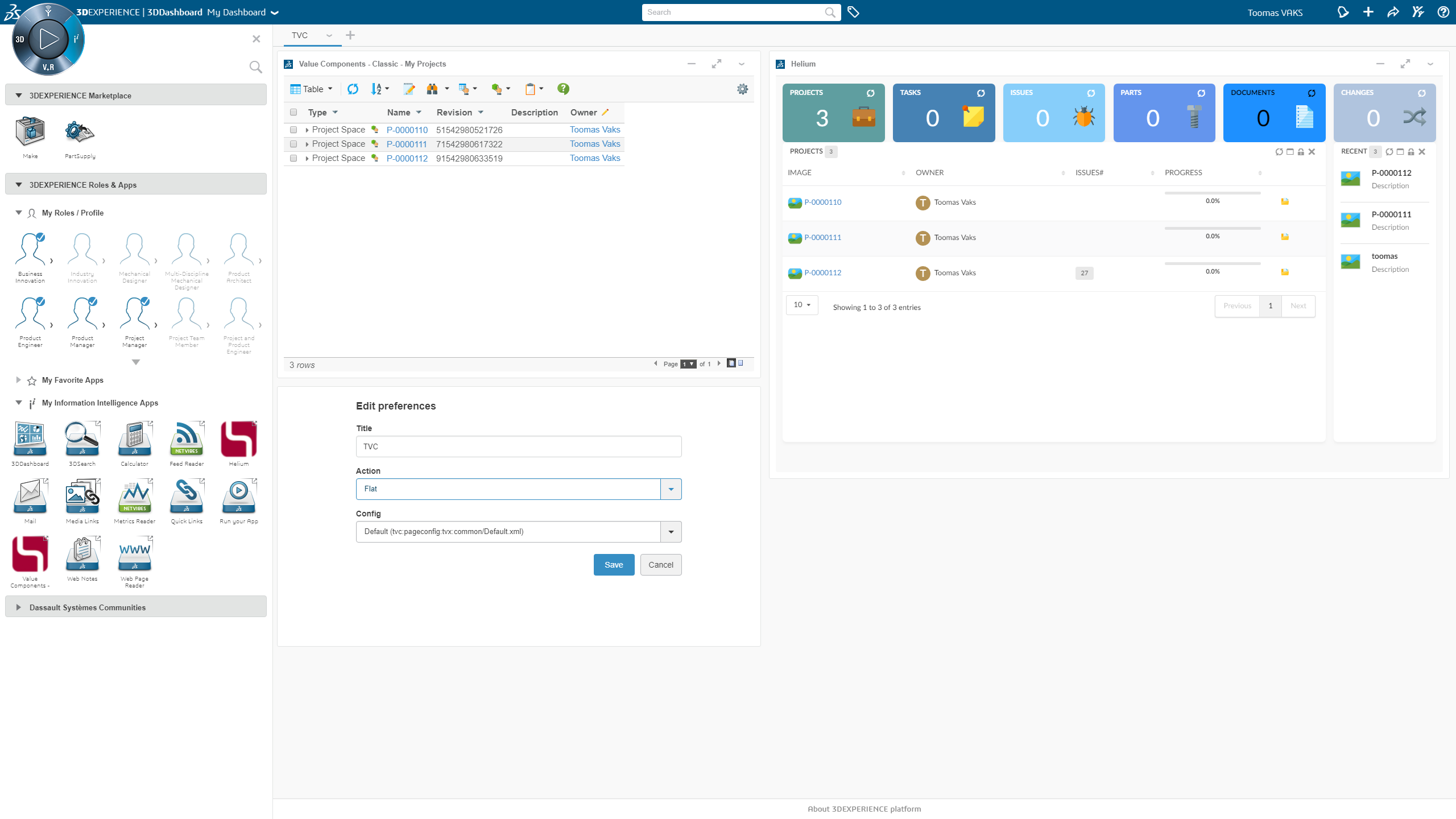Check the P-0000110 row checkbox

293,130
